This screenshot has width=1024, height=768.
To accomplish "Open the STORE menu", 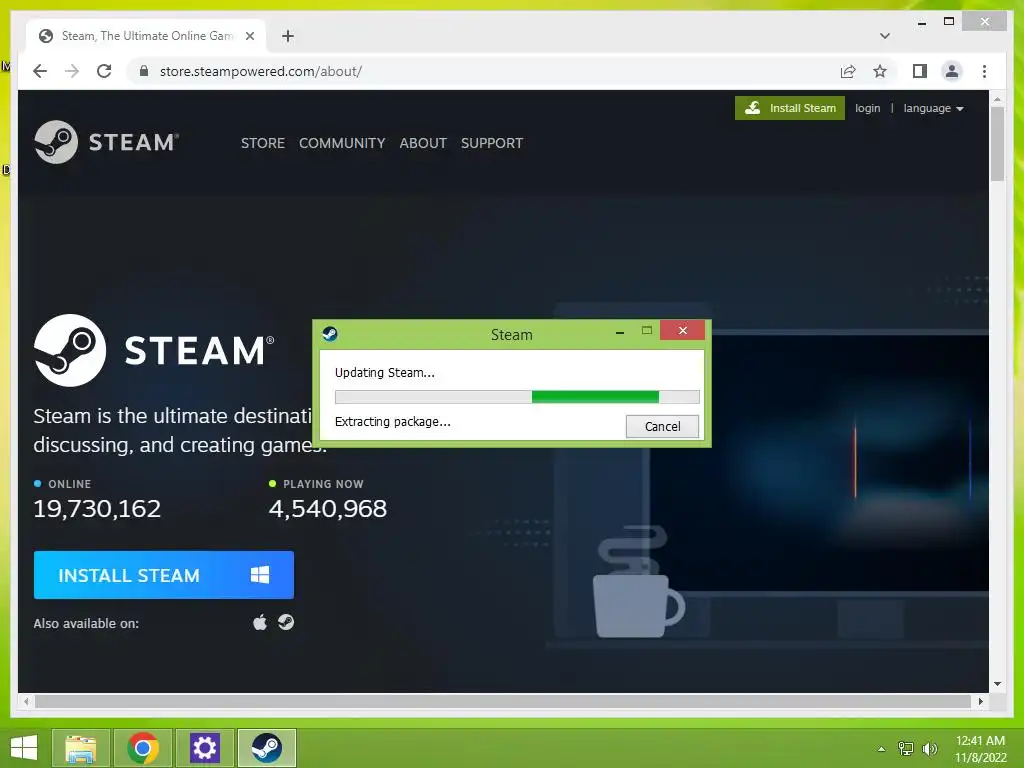I will [263, 143].
